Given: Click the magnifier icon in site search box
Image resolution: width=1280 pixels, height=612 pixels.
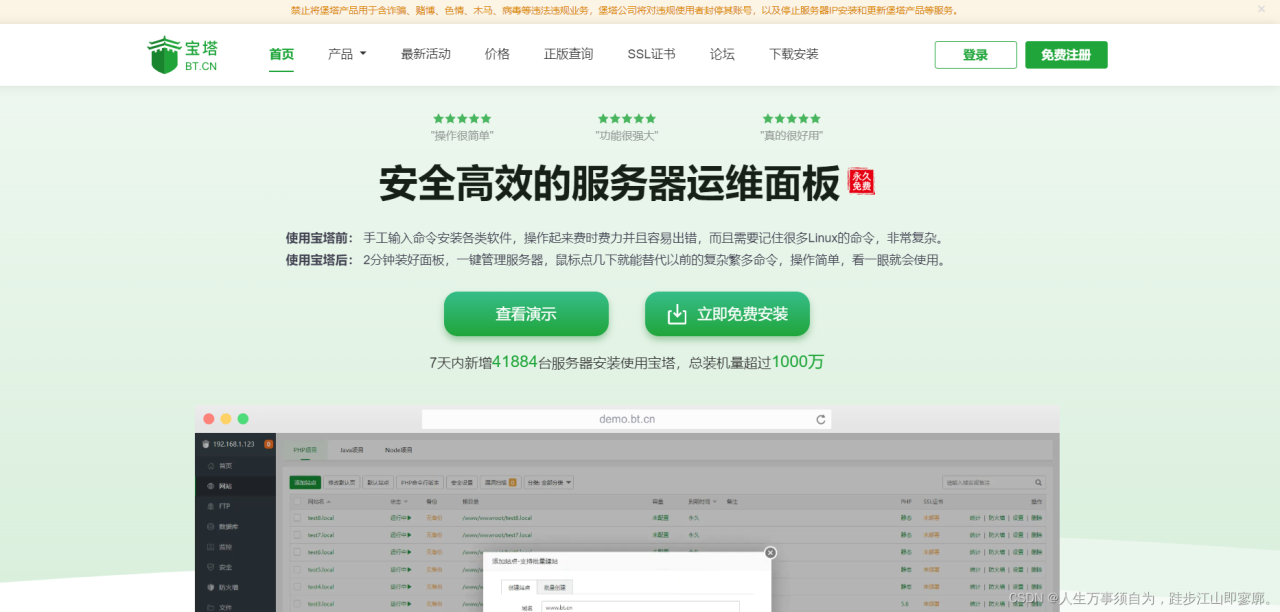Looking at the screenshot, I should (1039, 482).
